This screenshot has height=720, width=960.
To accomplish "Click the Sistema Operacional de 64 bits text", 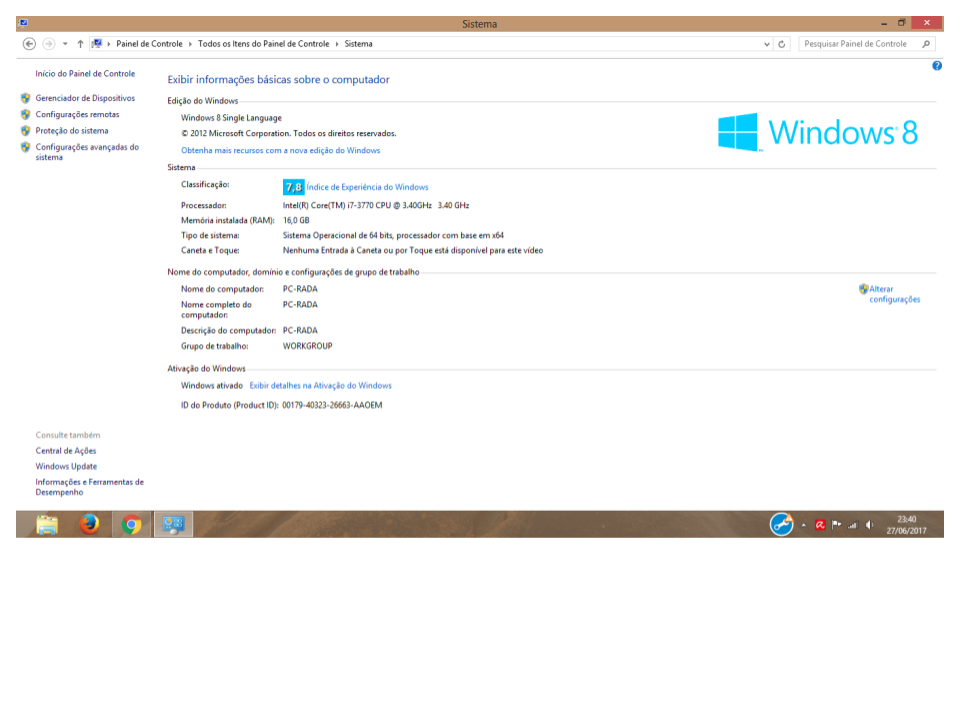I will pos(393,235).
